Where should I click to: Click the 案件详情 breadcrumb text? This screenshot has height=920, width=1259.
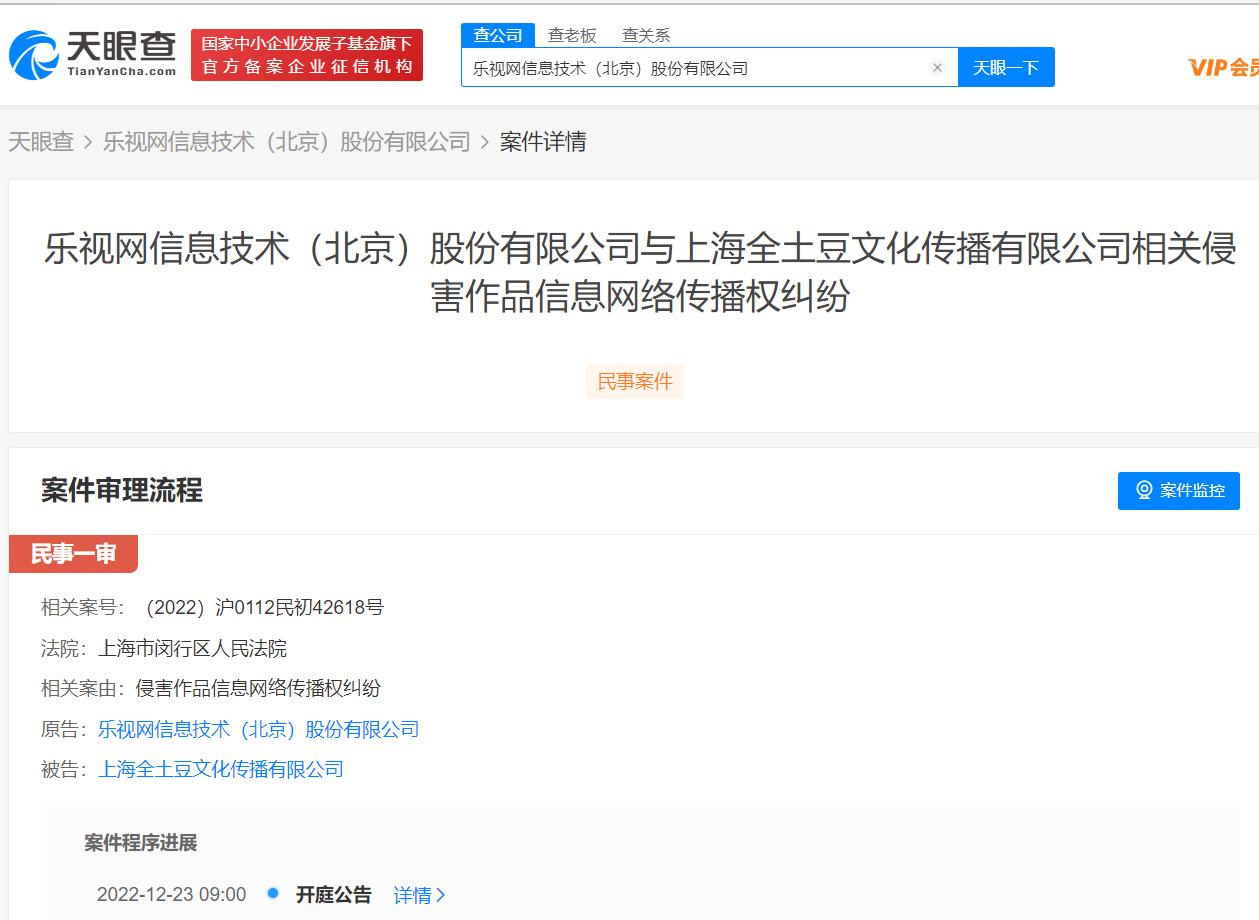543,142
